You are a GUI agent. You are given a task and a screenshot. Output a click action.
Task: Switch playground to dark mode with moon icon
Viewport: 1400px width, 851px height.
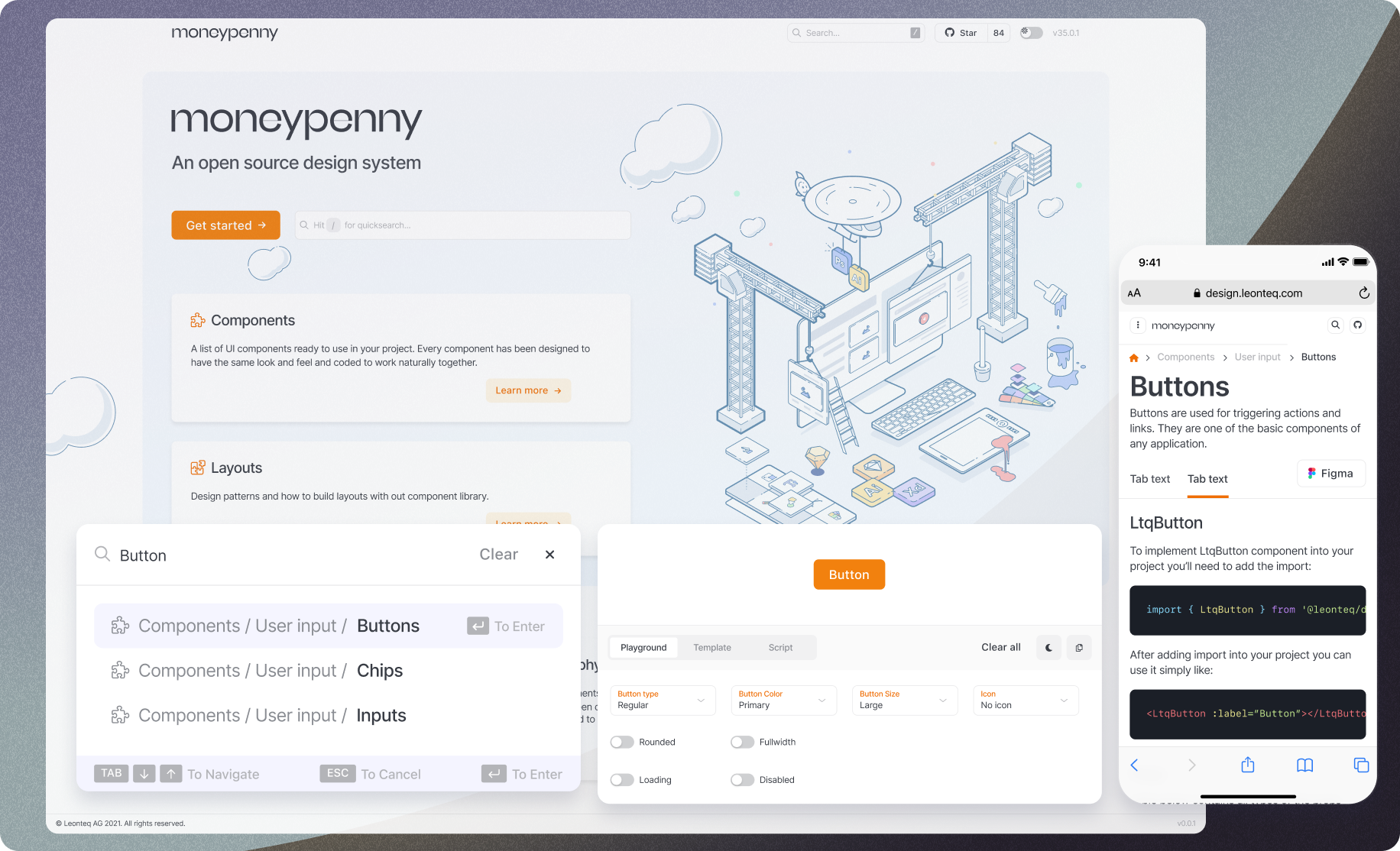point(1048,647)
